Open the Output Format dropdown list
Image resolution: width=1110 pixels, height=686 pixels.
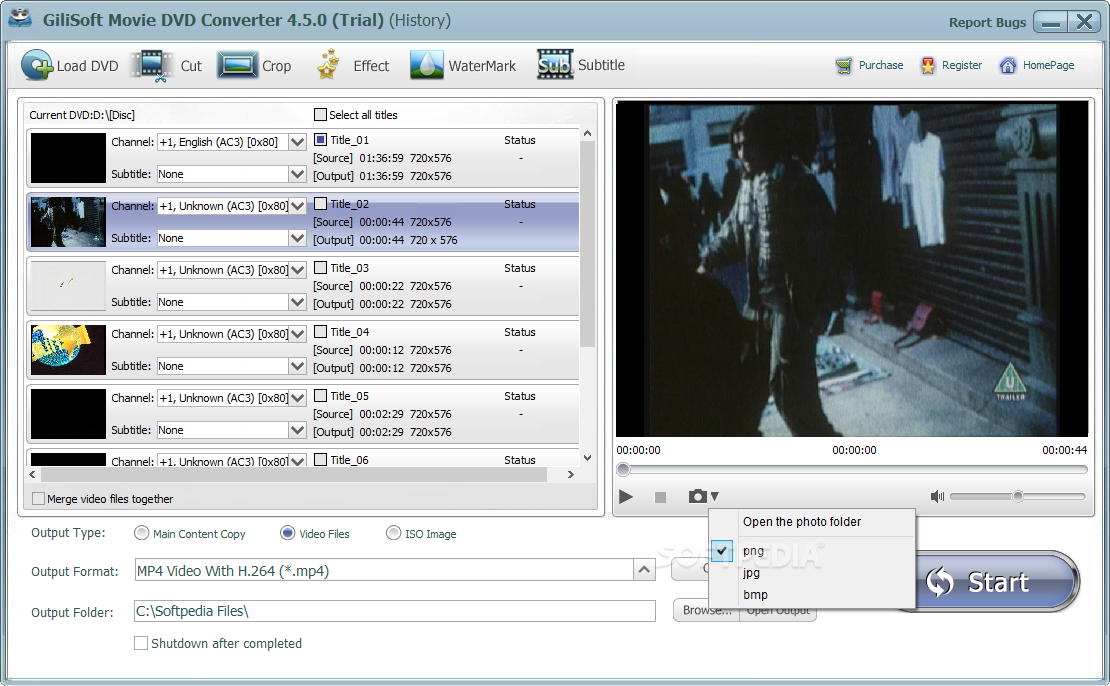click(644, 570)
